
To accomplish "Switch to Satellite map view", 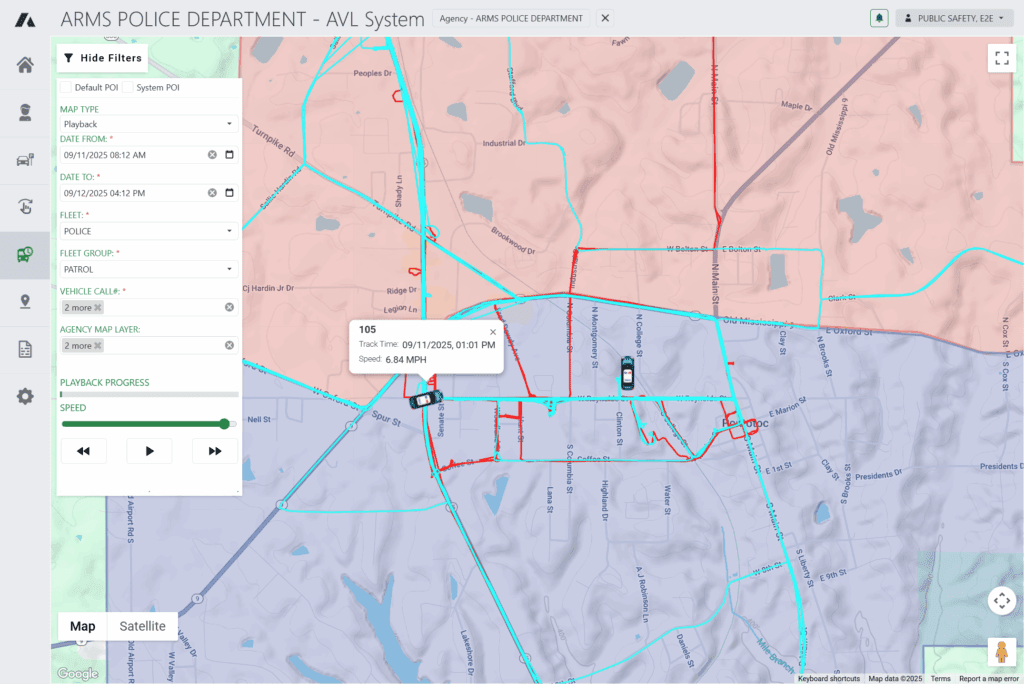I will tap(141, 626).
